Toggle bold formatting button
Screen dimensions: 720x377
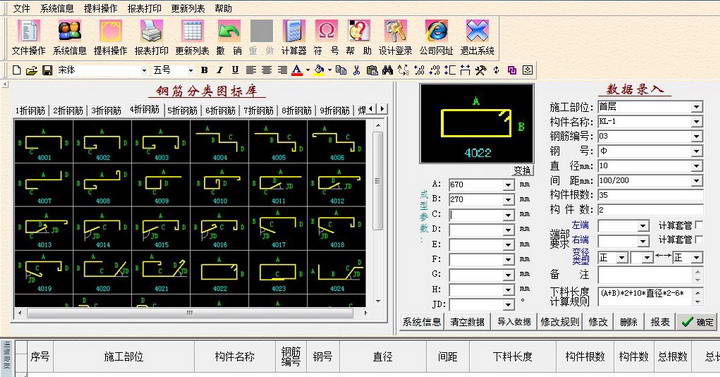coord(204,70)
